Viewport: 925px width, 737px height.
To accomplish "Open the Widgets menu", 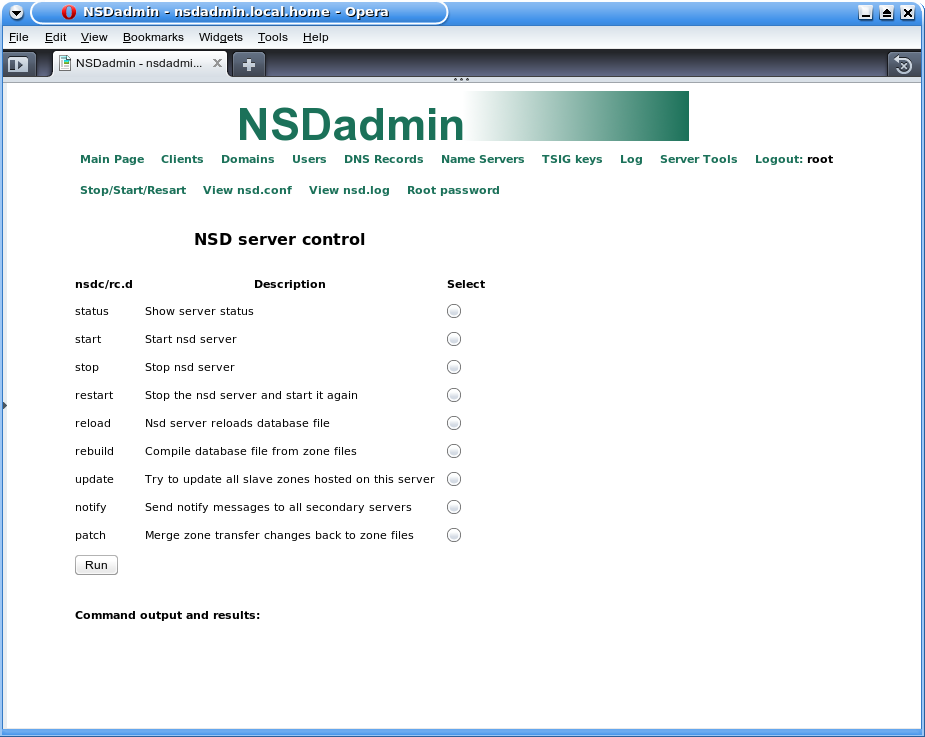I will pyautogui.click(x=220, y=37).
